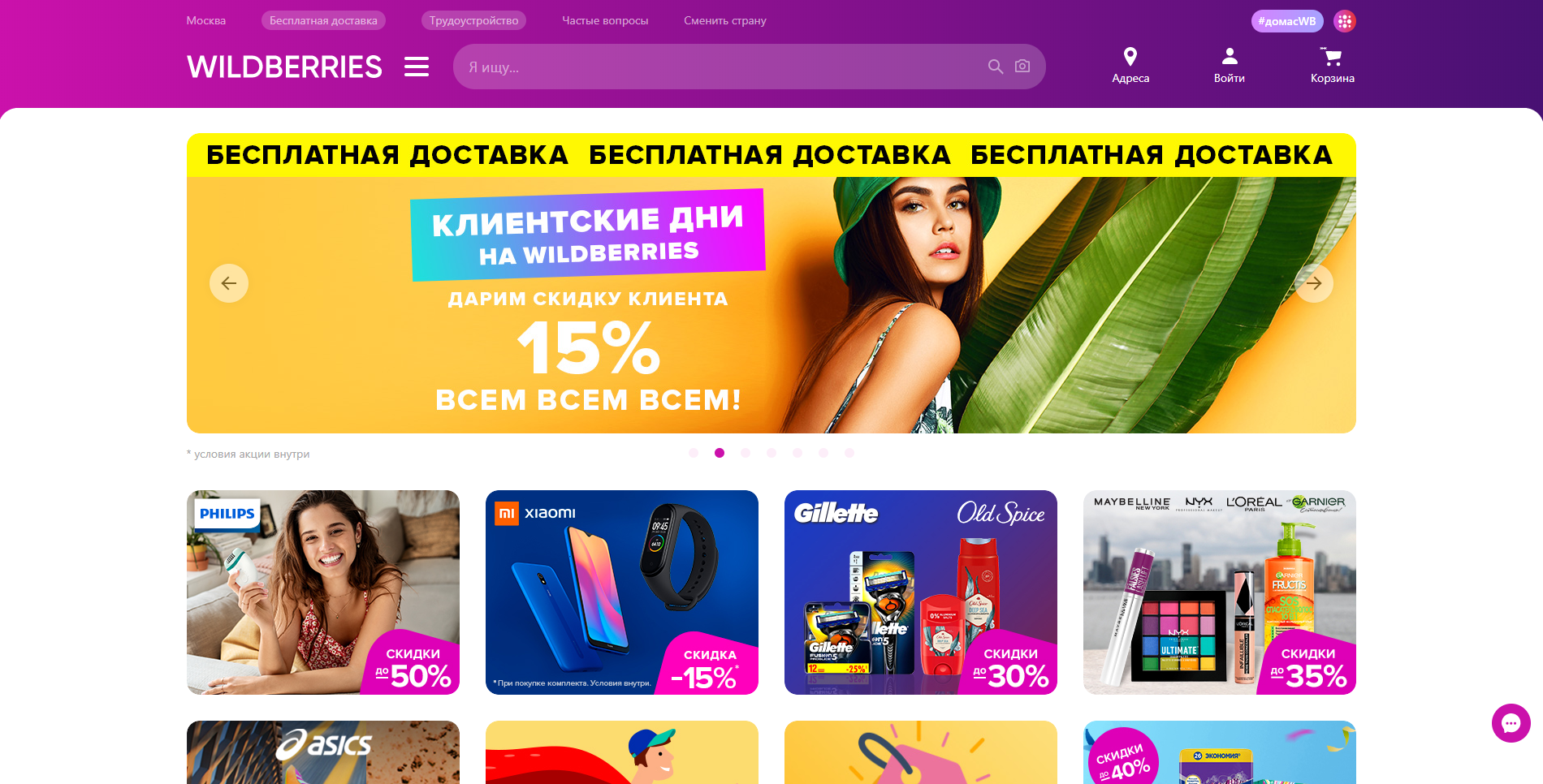Click the pink dotted circle icon
Viewport: 1543px width, 784px height.
pos(1345,21)
